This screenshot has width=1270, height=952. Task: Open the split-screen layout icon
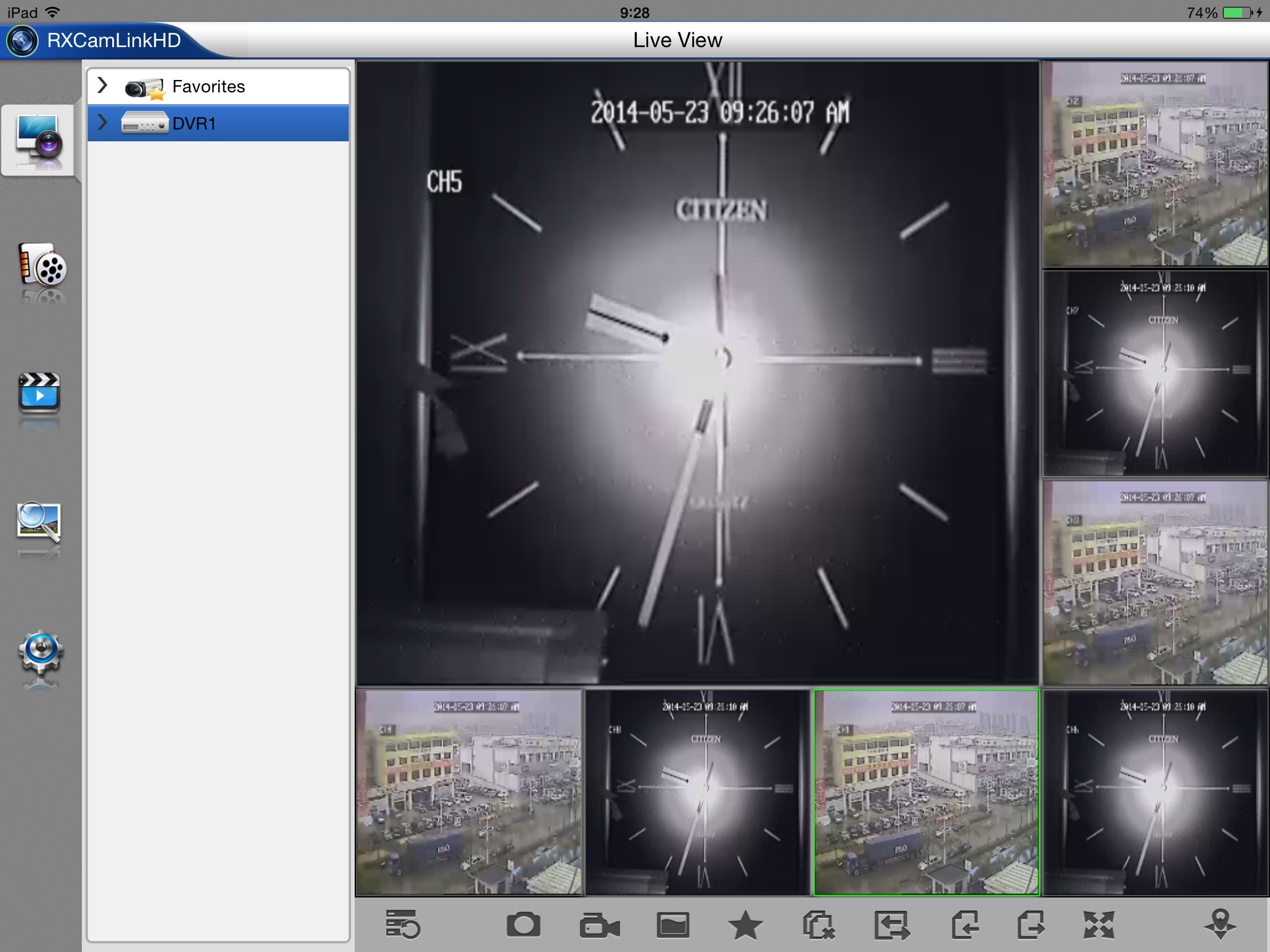673,925
